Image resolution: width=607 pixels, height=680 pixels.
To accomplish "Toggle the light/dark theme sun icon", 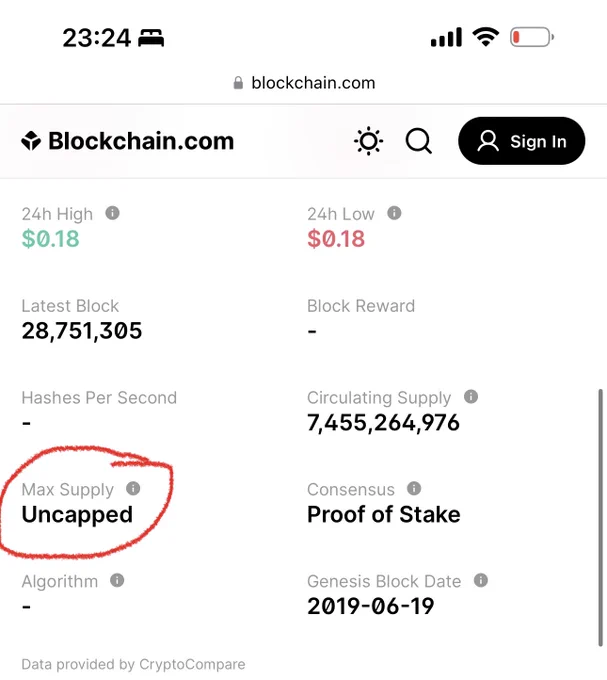I will pyautogui.click(x=368, y=141).
